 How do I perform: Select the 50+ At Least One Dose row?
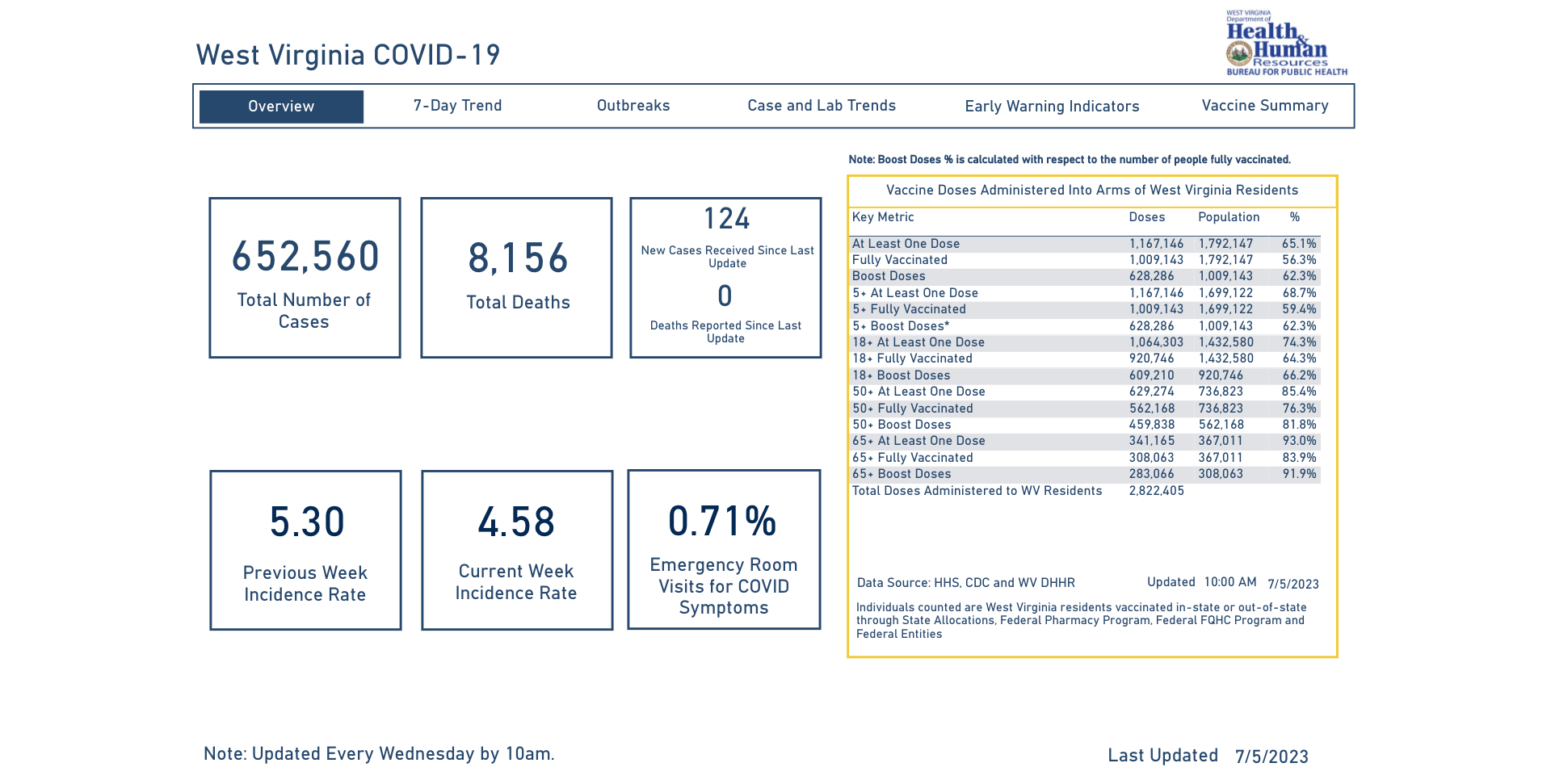click(1085, 392)
